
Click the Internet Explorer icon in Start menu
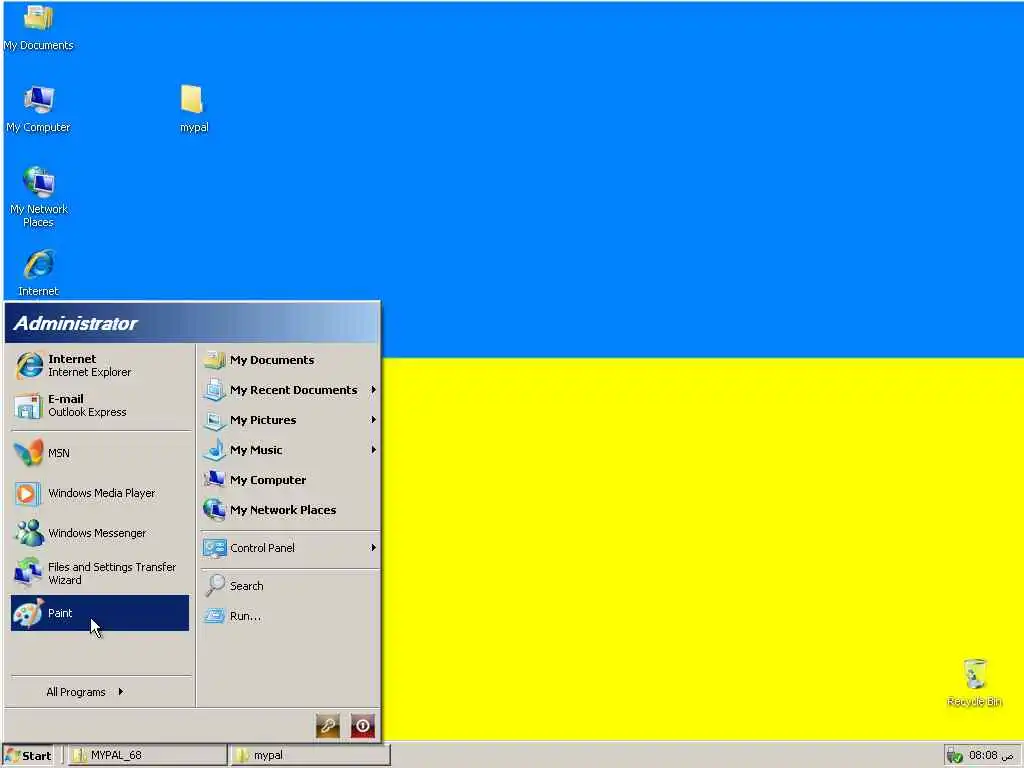29,366
